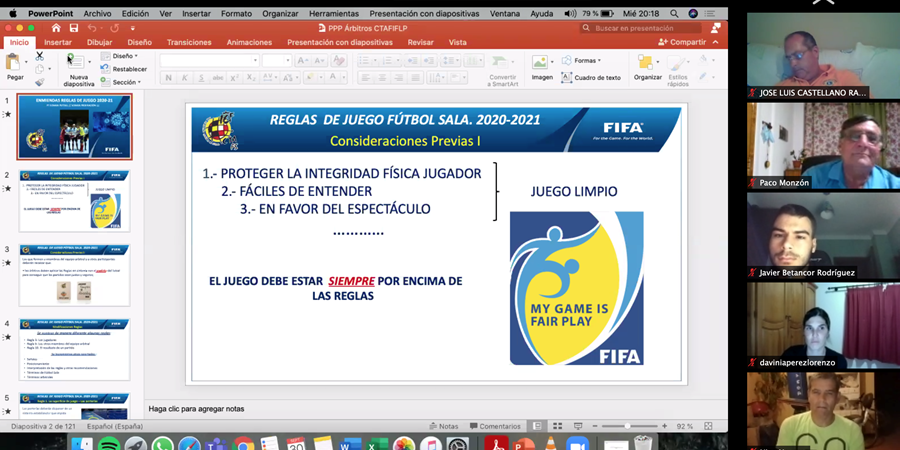
Task: Switch to slide sorter grid view
Action: click(557, 426)
